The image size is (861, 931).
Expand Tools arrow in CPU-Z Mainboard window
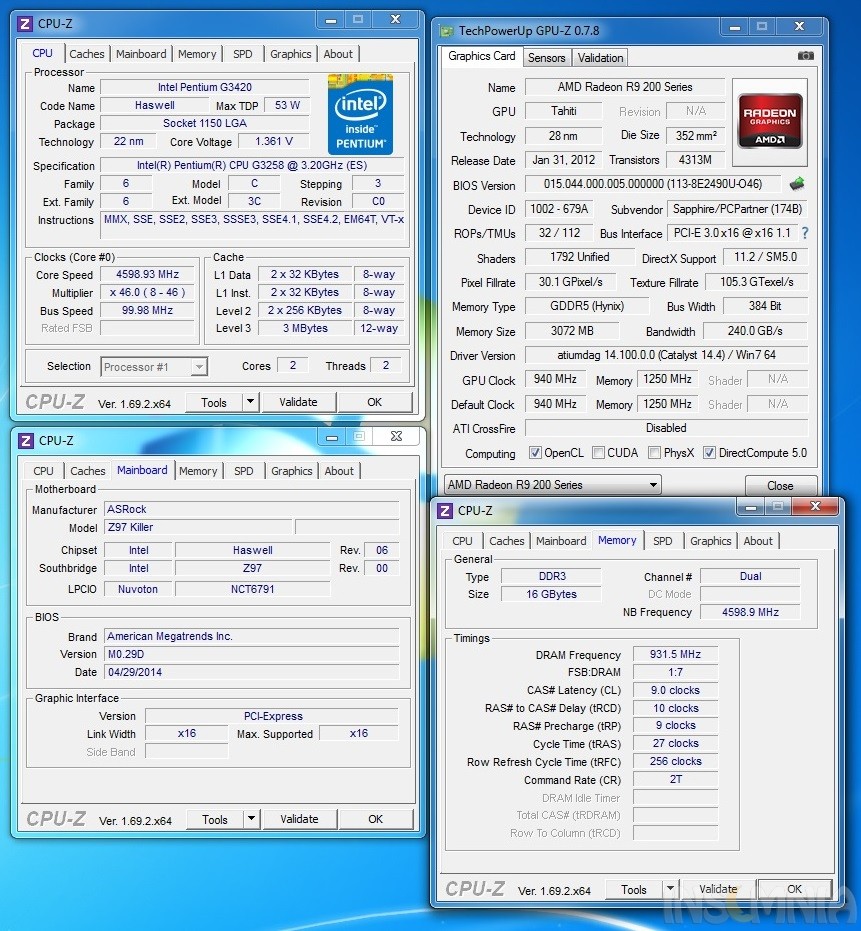click(252, 819)
